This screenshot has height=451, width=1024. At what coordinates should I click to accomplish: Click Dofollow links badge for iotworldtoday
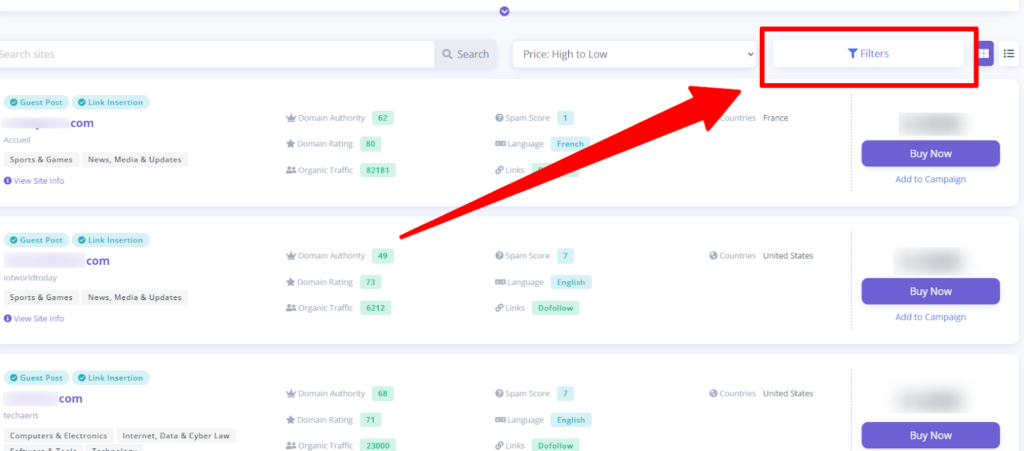coord(555,308)
